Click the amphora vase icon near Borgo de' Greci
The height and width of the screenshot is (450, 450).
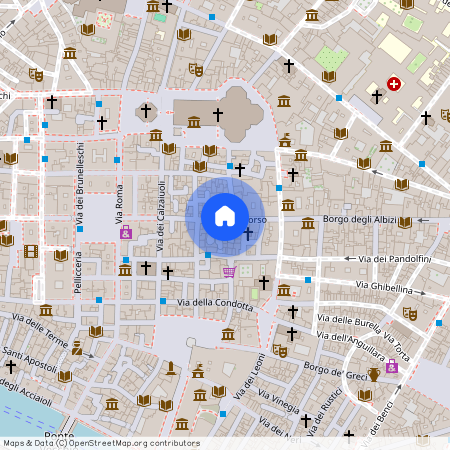tap(374, 375)
